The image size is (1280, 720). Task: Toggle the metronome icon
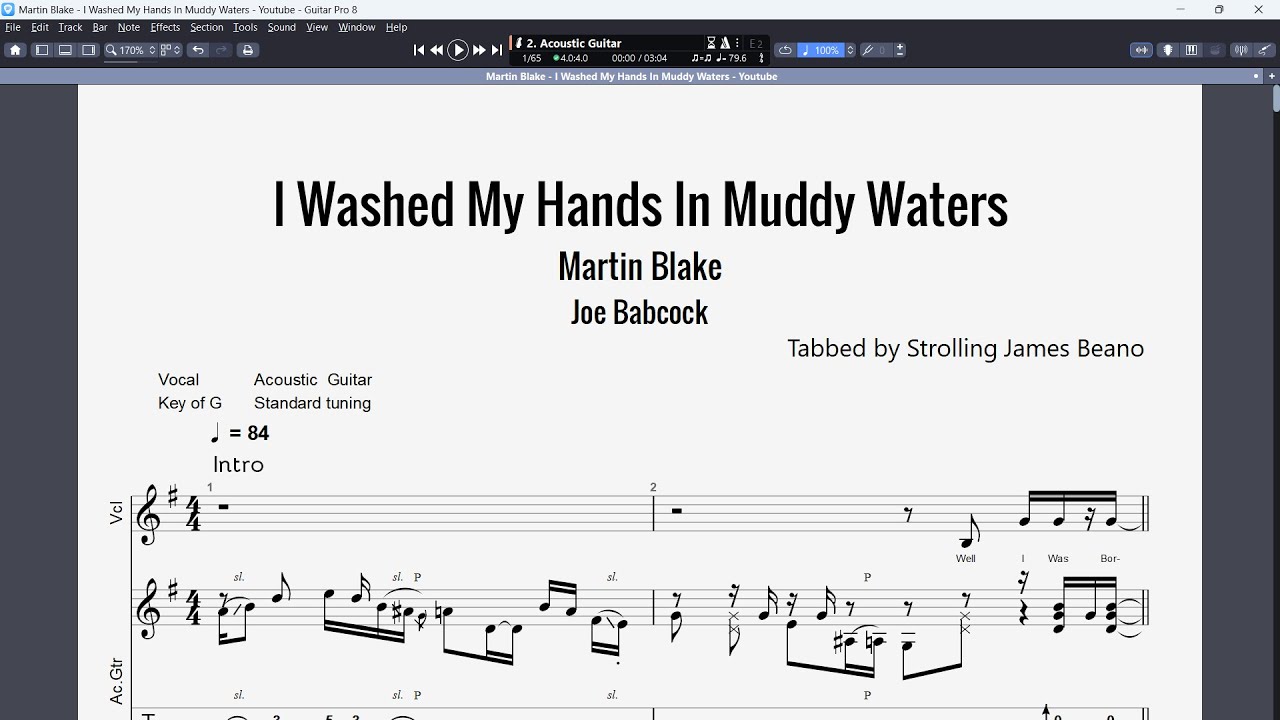tap(725, 43)
